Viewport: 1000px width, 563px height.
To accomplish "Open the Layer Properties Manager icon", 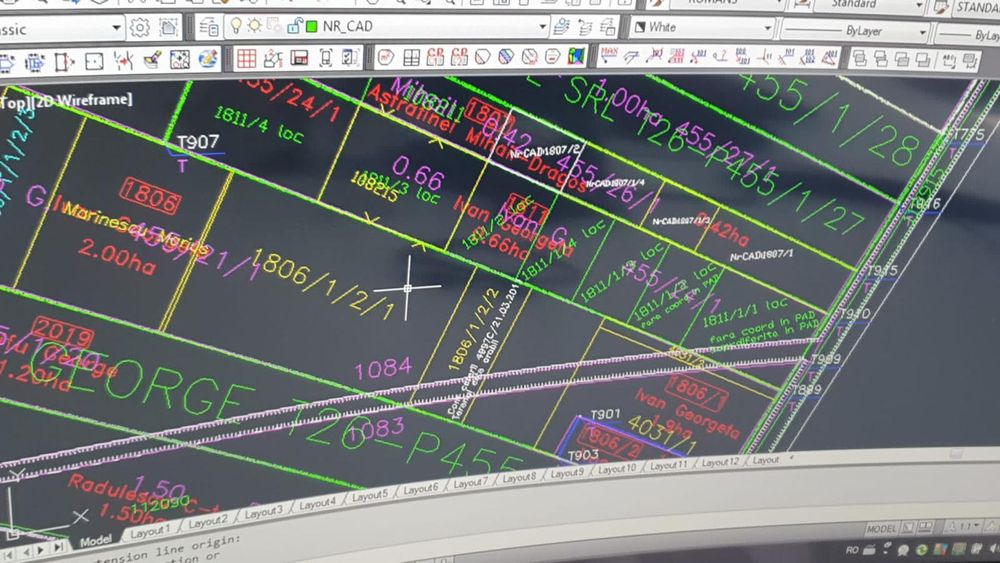I will tap(209, 27).
